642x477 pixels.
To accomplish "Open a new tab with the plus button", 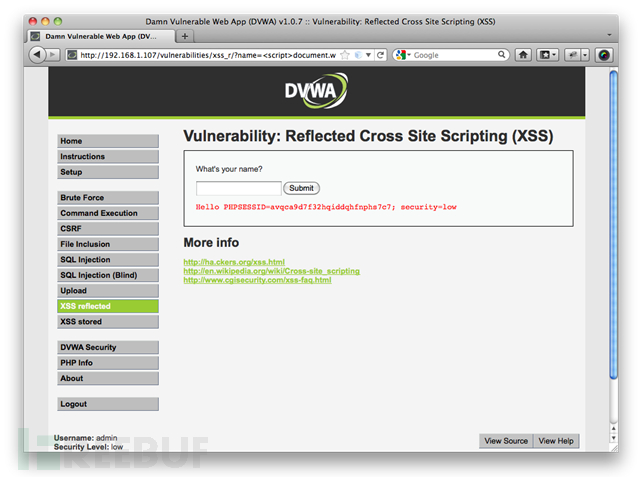I will pos(185,36).
